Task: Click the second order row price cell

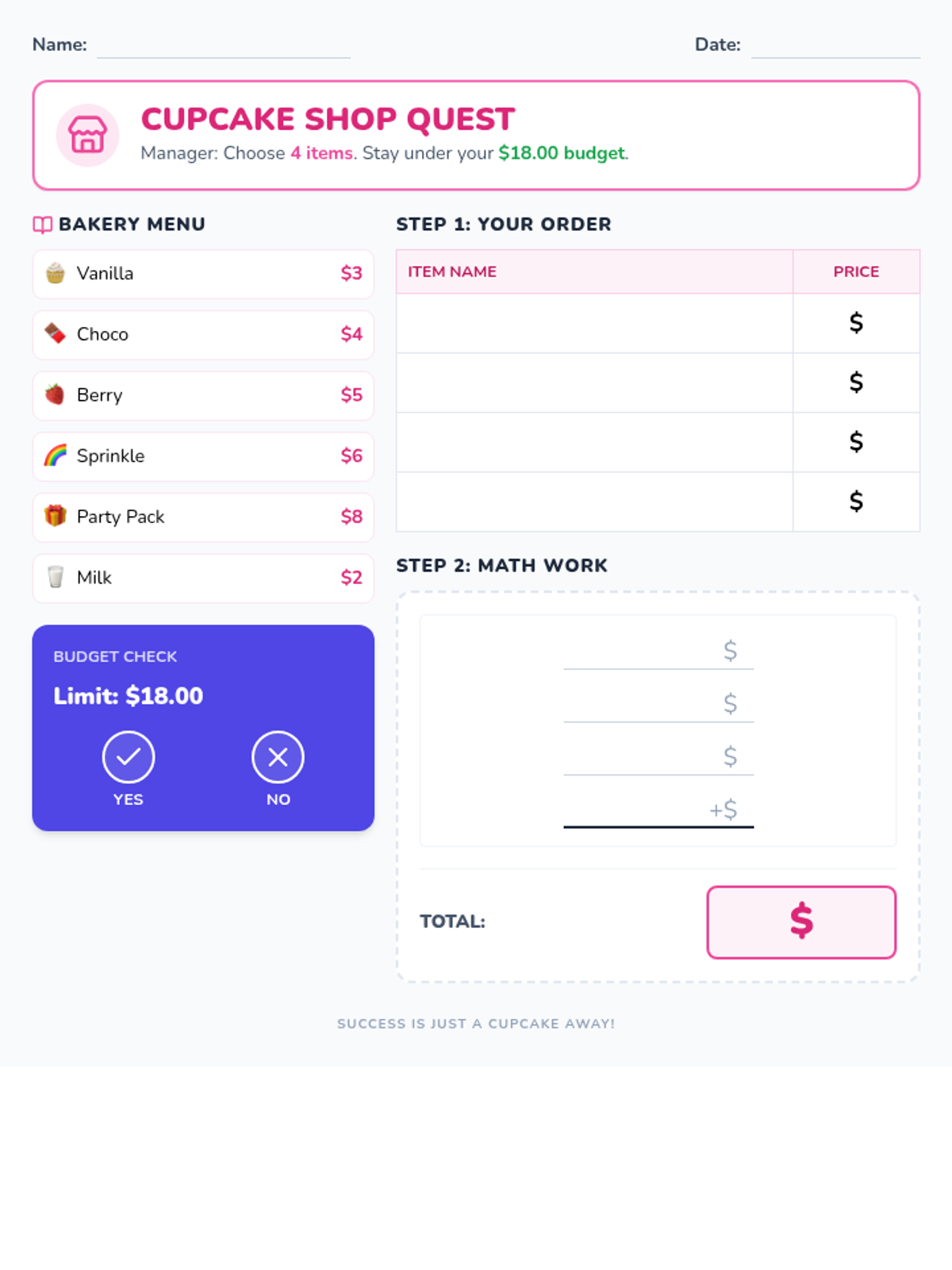Action: [856, 383]
